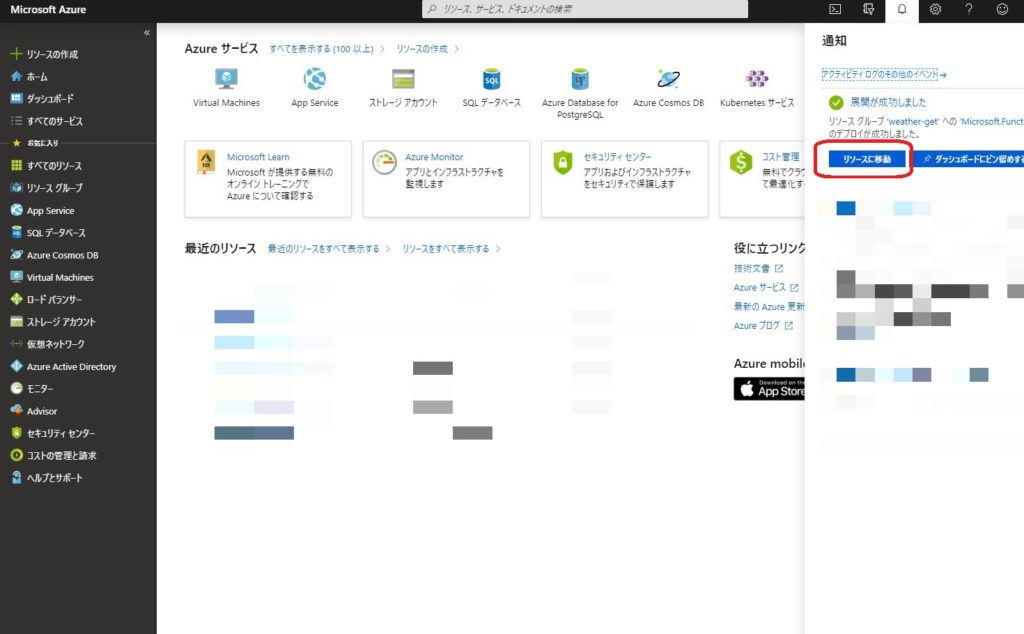
Task: Open the notifications bell
Action: tap(902, 9)
